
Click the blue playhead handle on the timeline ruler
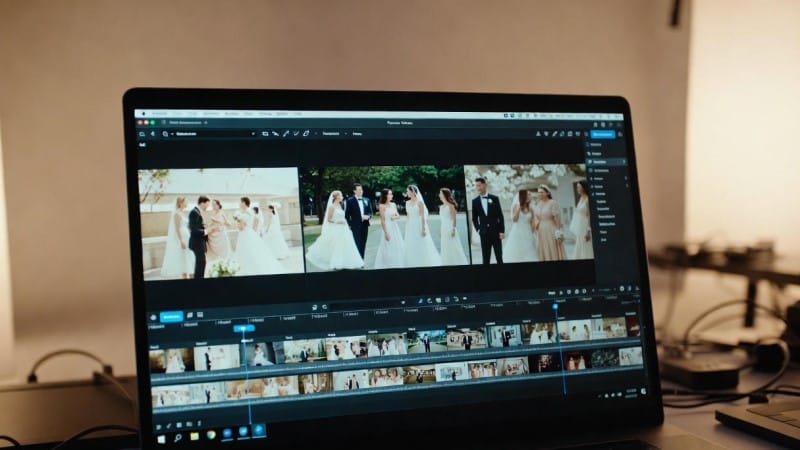point(244,329)
